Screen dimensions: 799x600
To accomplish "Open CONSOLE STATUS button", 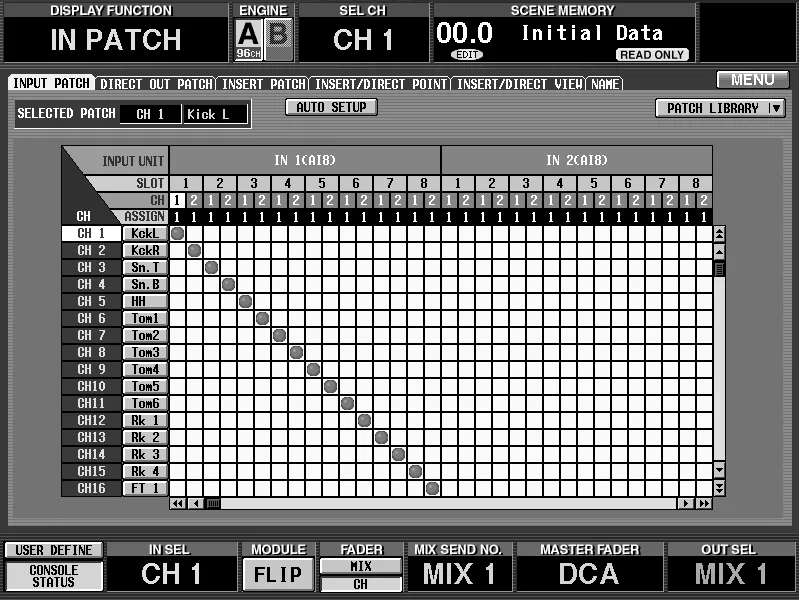I will [x=54, y=576].
